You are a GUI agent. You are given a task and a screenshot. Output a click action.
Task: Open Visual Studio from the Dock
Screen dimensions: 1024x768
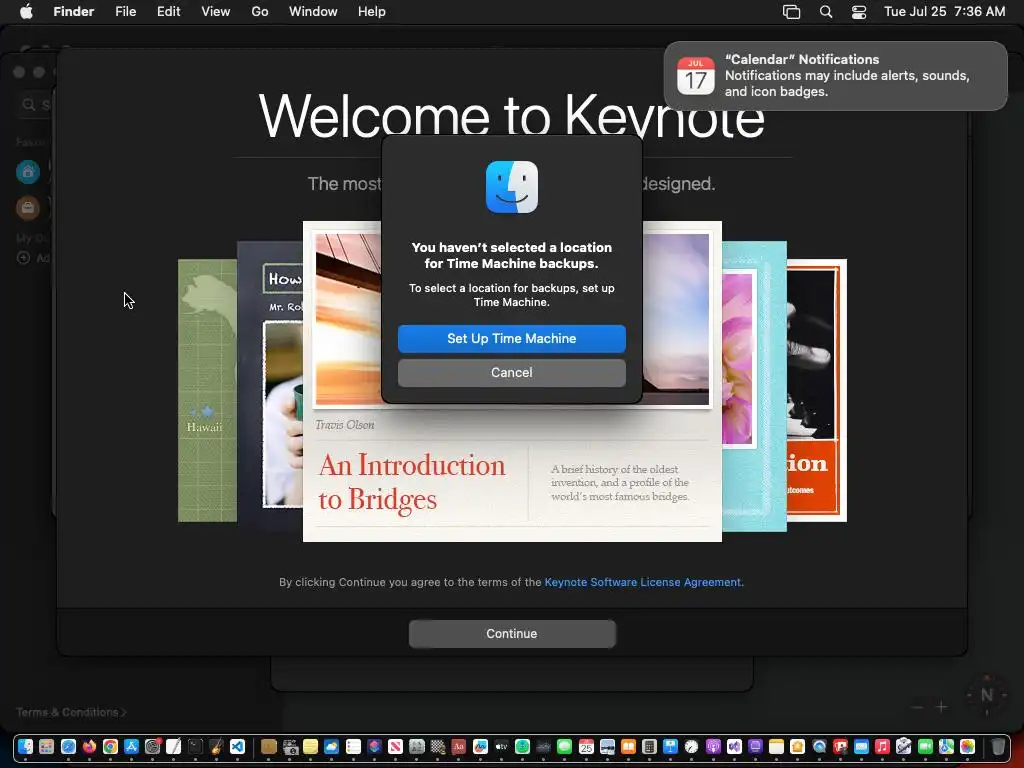(x=734, y=746)
